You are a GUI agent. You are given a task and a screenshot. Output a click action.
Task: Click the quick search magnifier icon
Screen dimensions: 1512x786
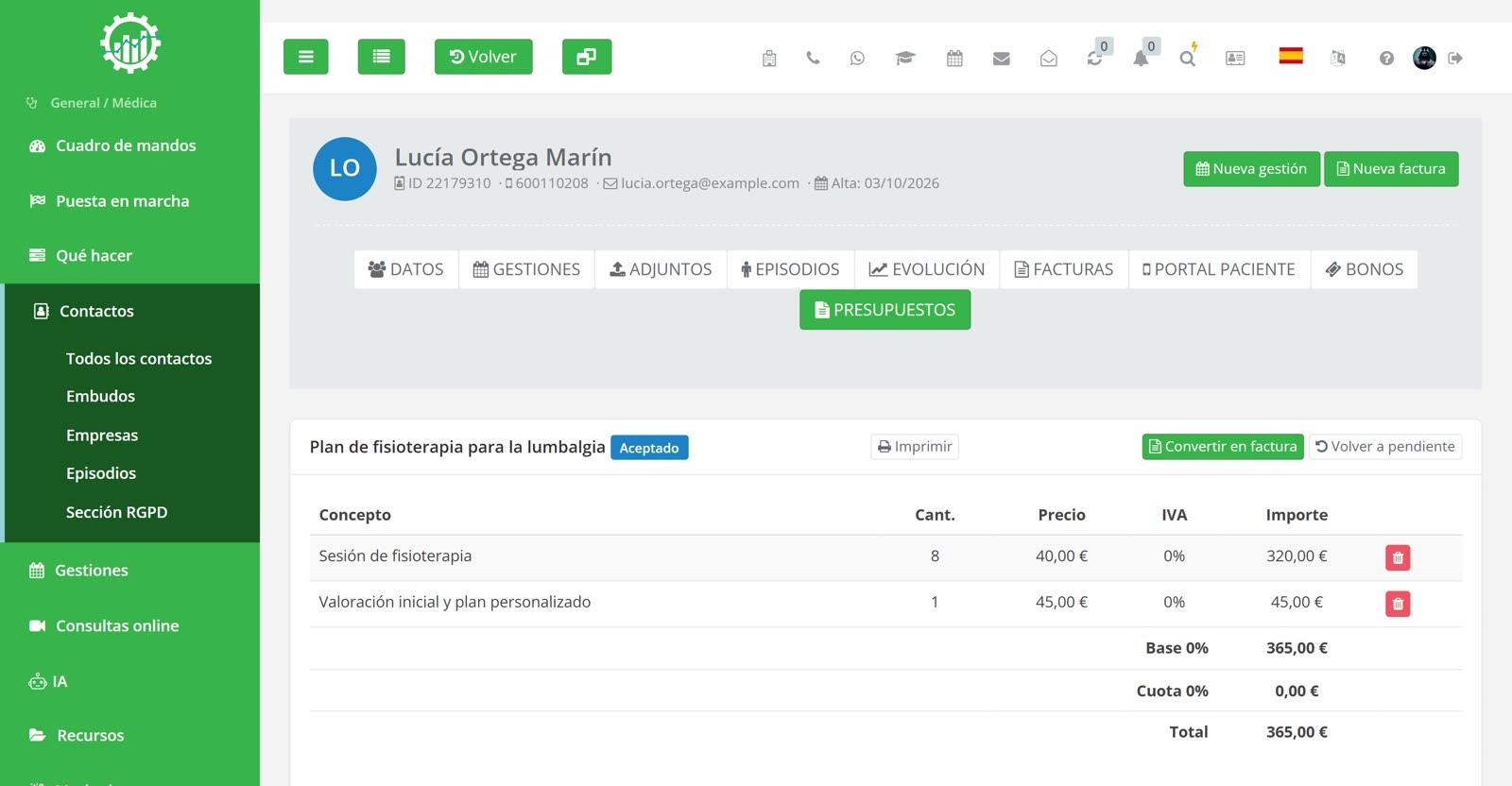tap(1188, 59)
